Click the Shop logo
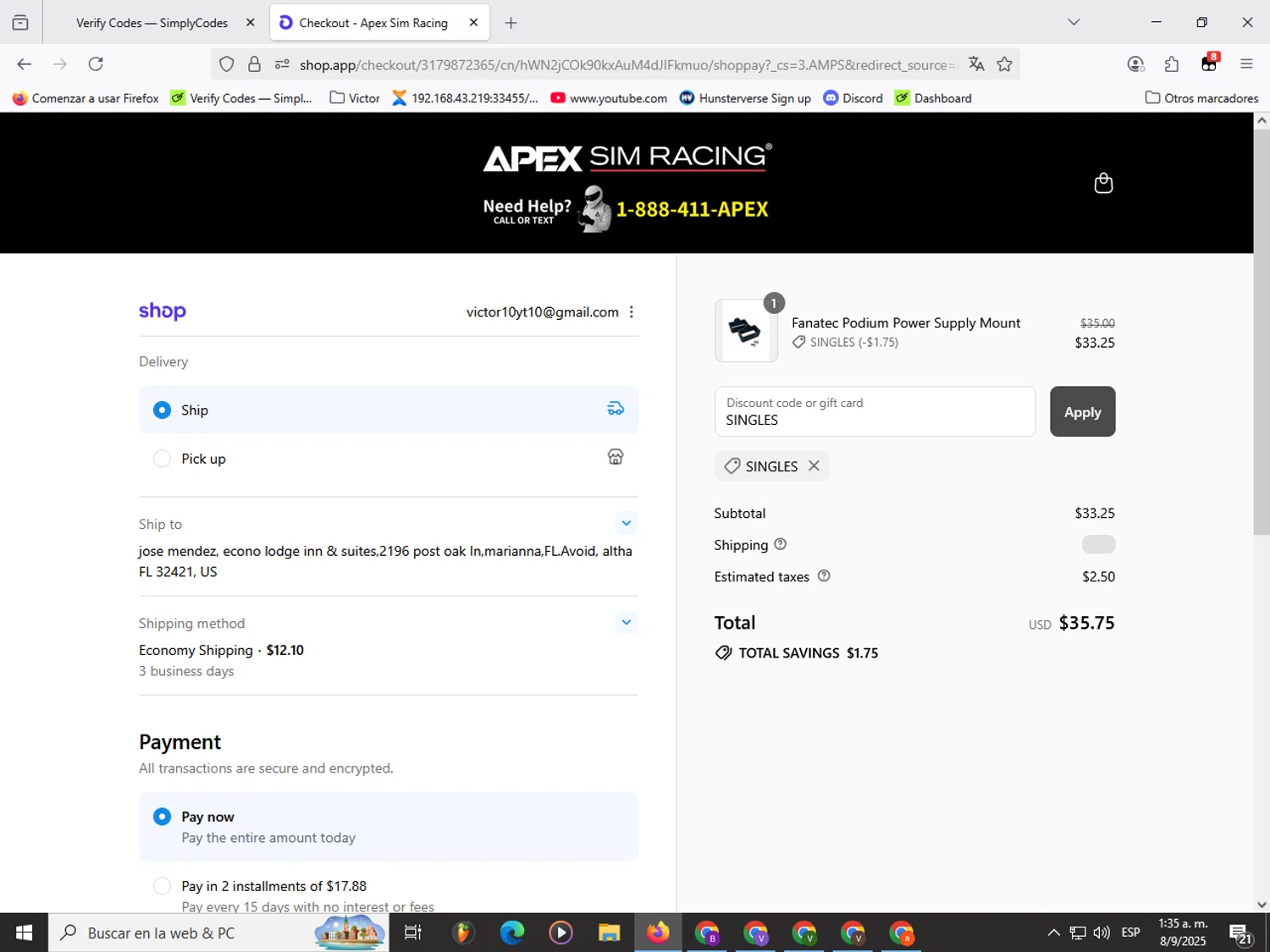1270x952 pixels. (x=163, y=311)
